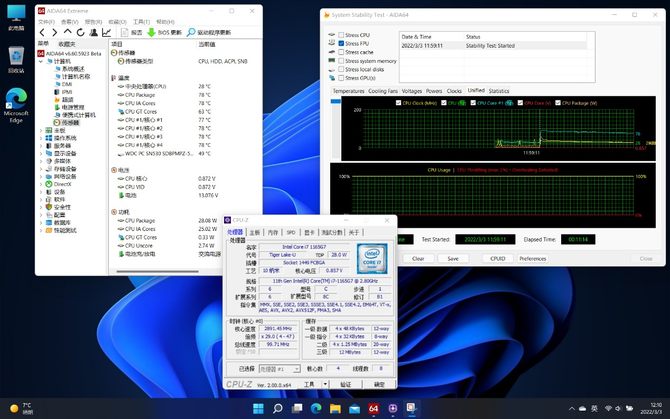The width and height of the screenshot is (670, 419).
Task: Switch to the SPD tab in CPU-Z
Action: coord(291,232)
